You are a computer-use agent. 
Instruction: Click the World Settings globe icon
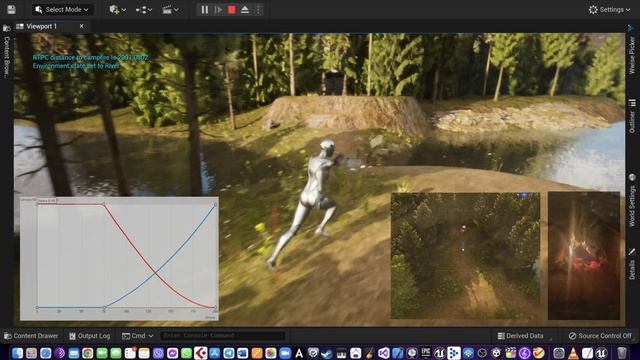pos(632,177)
